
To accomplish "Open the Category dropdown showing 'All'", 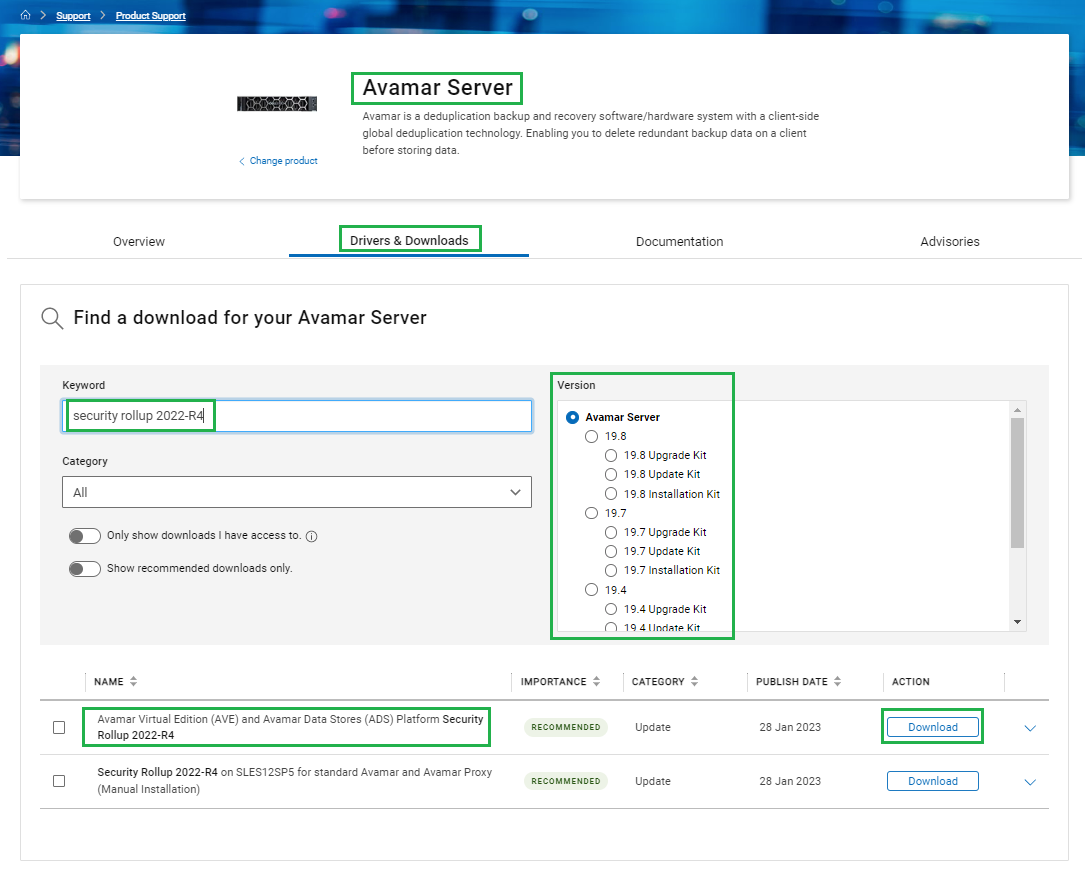I will click(x=297, y=492).
